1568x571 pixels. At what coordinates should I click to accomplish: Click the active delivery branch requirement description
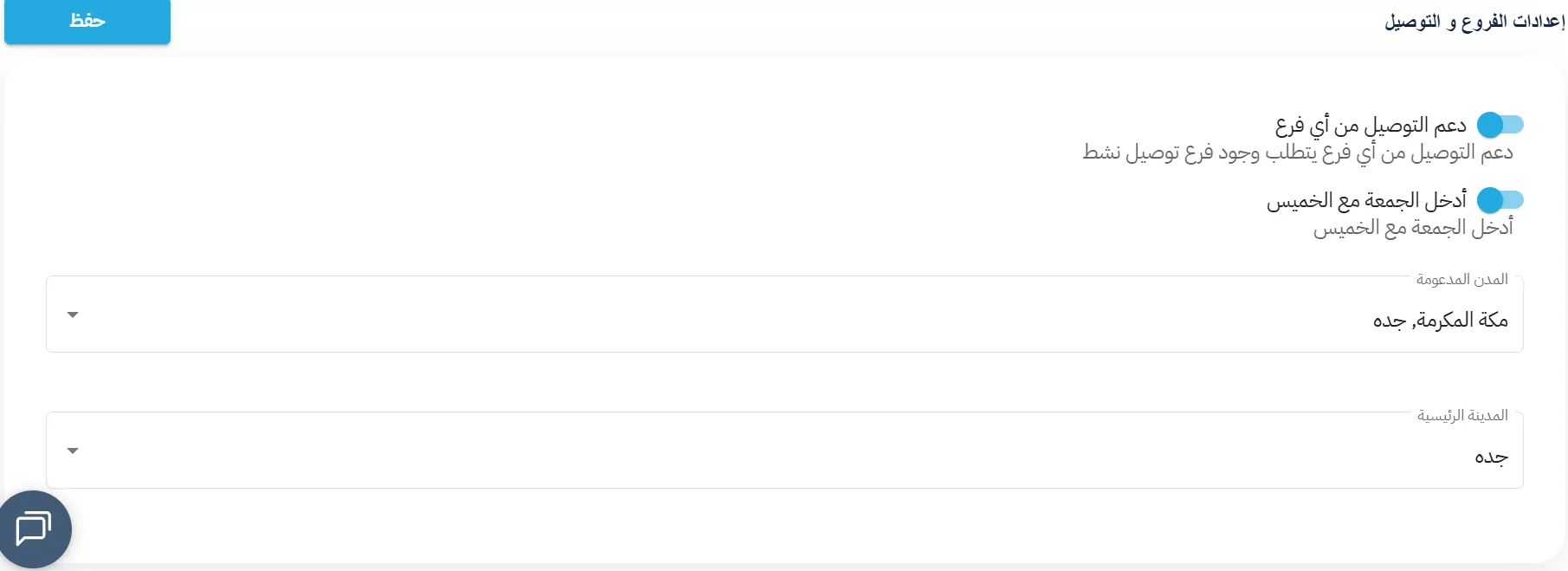(1298, 153)
